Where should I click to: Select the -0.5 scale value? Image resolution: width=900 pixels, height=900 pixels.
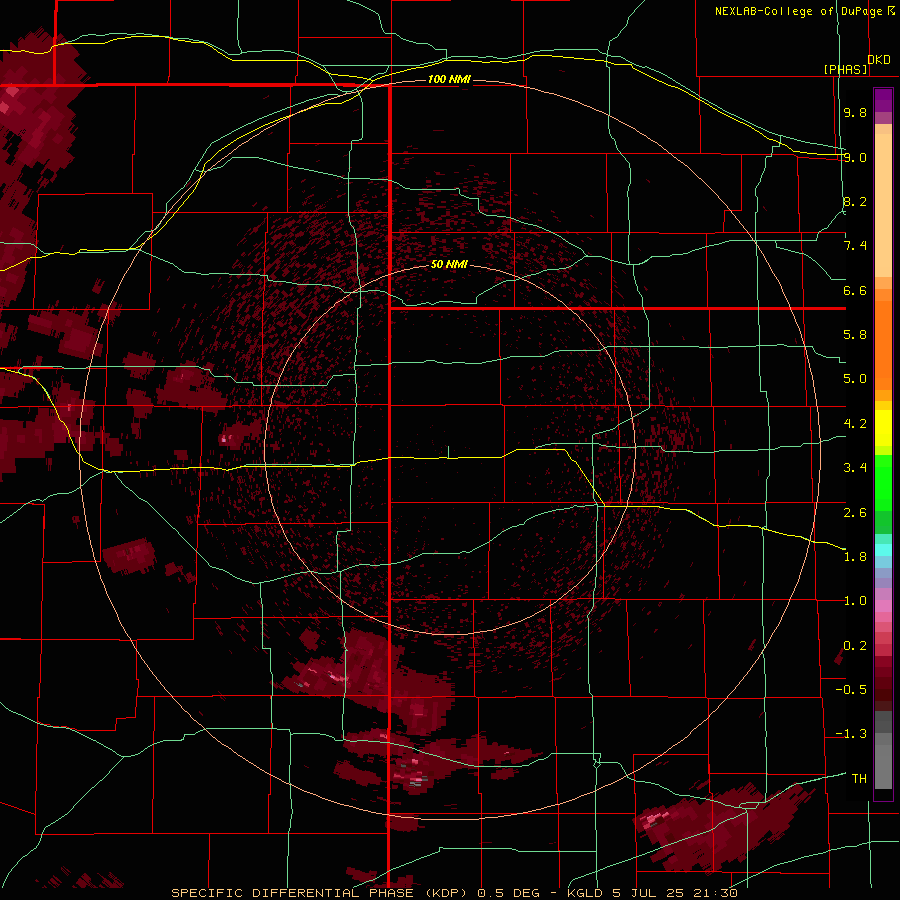coord(851,689)
